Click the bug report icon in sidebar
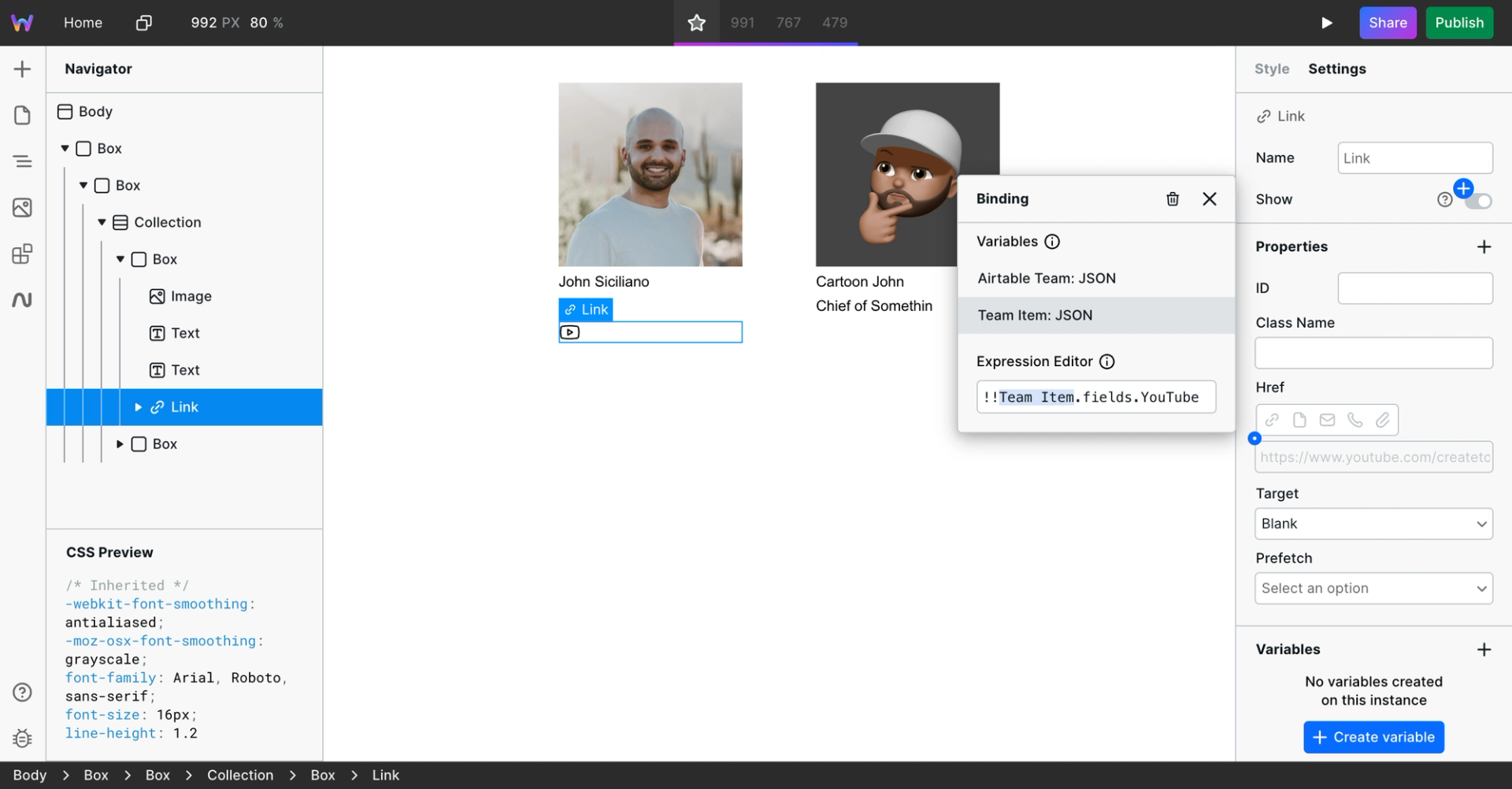The image size is (1512, 789). tap(22, 739)
